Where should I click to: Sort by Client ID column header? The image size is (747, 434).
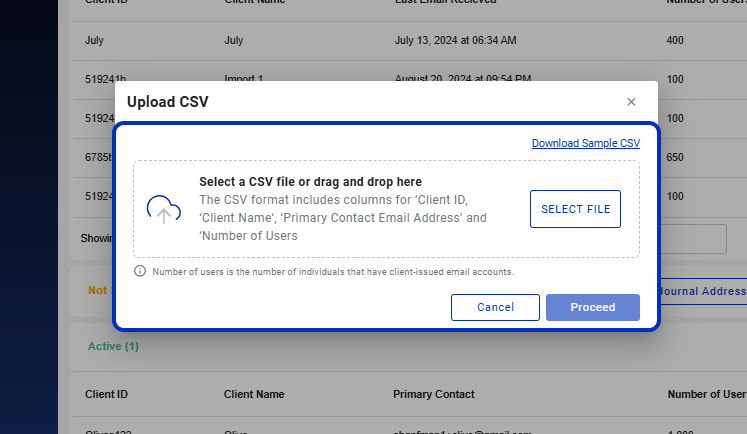point(106,394)
